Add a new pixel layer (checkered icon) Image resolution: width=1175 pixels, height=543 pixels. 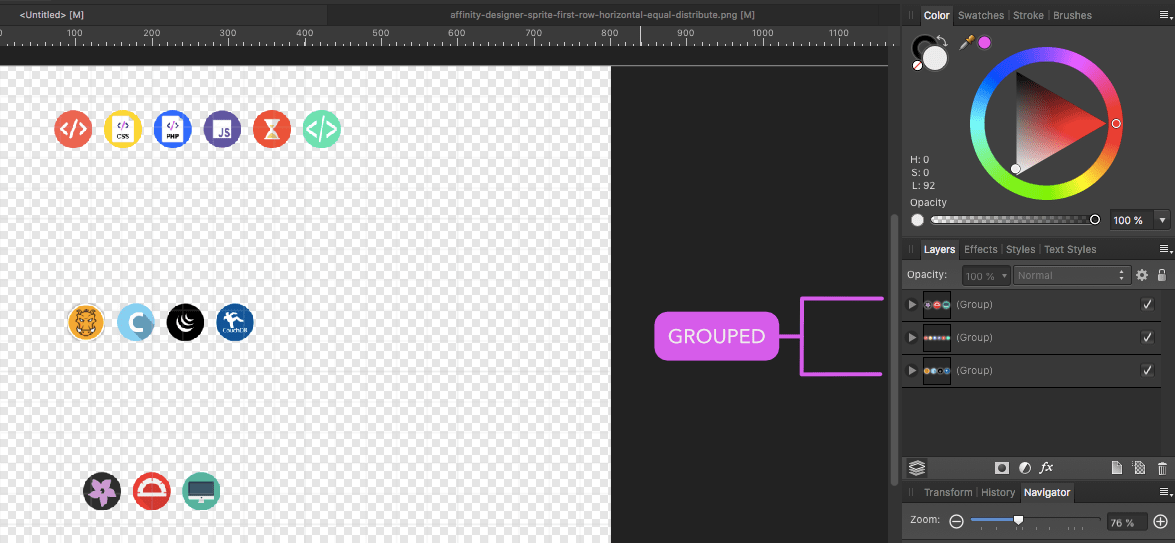[1138, 467]
